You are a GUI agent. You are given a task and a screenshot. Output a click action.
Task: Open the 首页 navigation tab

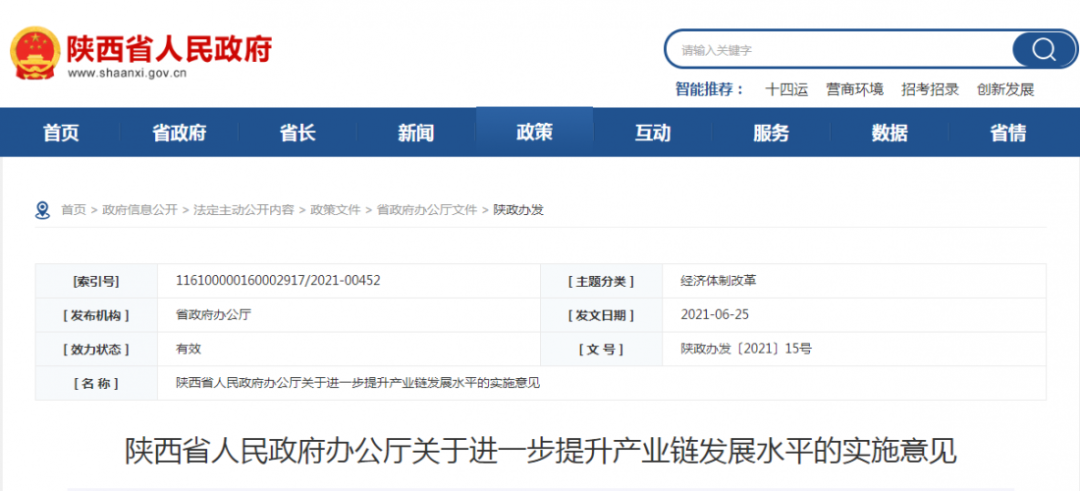(x=60, y=133)
